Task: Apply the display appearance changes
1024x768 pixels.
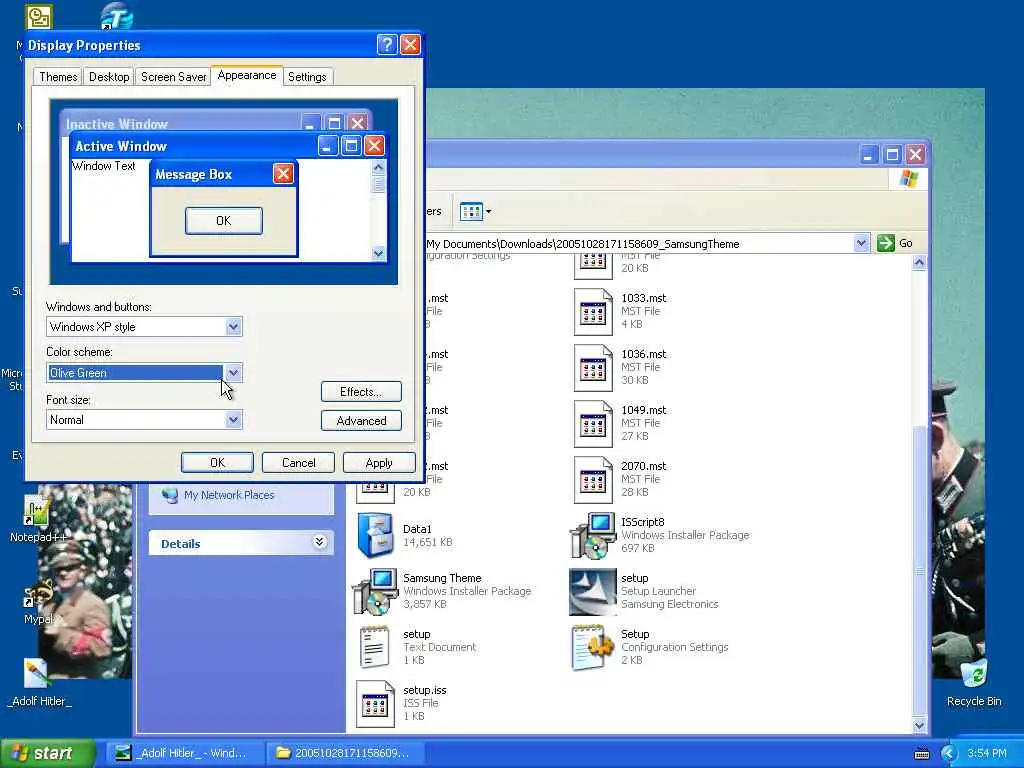Action: tap(379, 462)
